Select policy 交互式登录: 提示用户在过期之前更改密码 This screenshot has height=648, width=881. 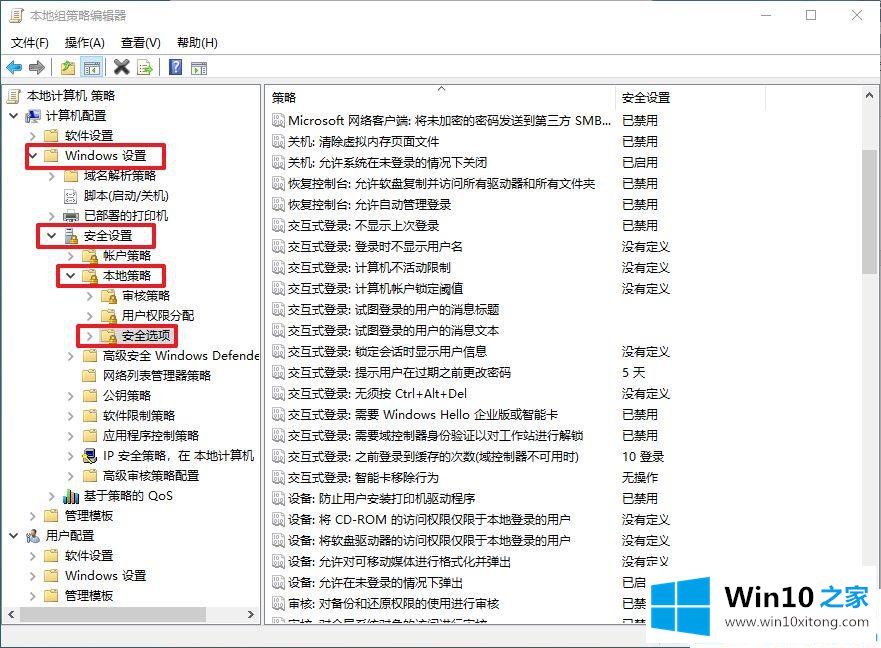click(x=399, y=373)
